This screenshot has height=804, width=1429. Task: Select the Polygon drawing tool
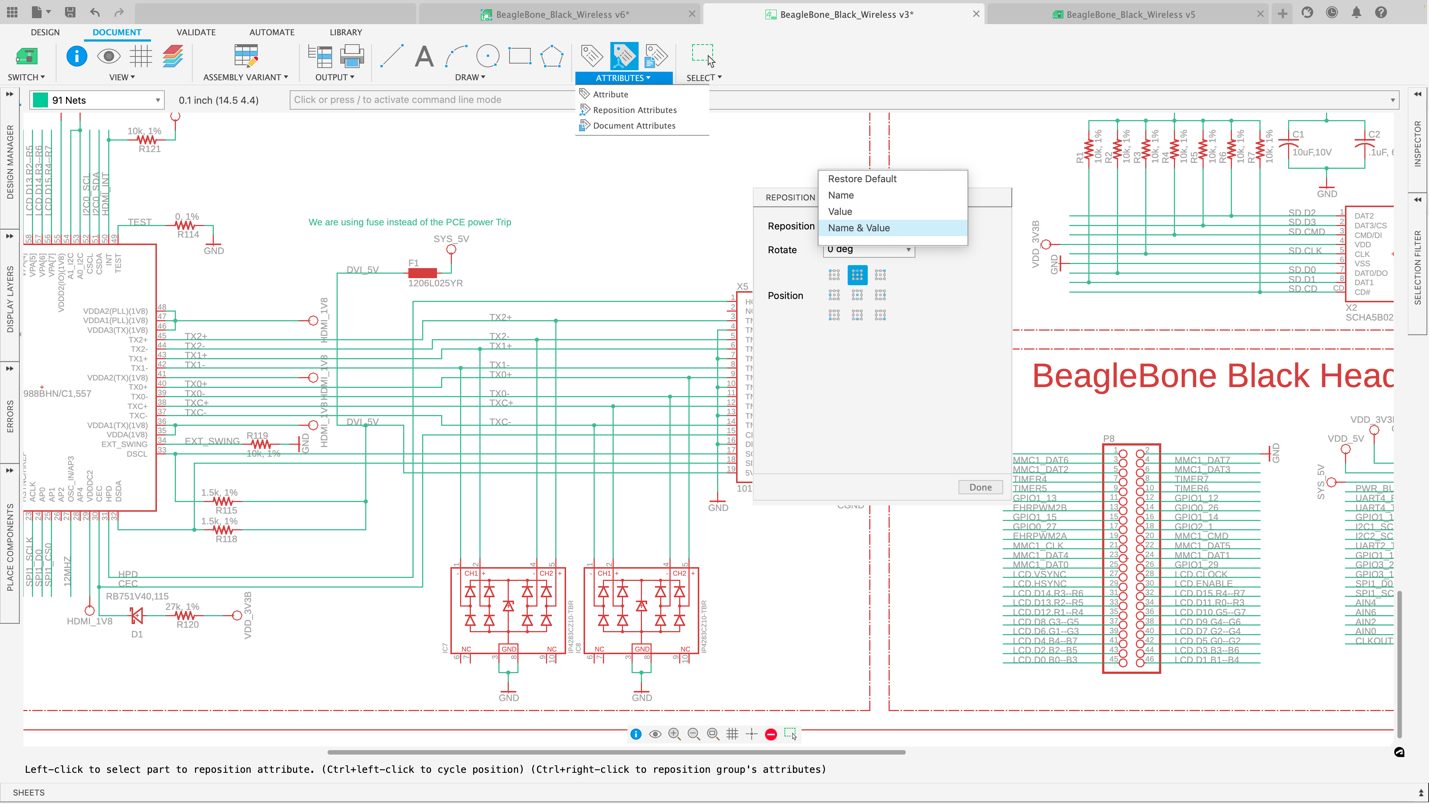pyautogui.click(x=551, y=56)
